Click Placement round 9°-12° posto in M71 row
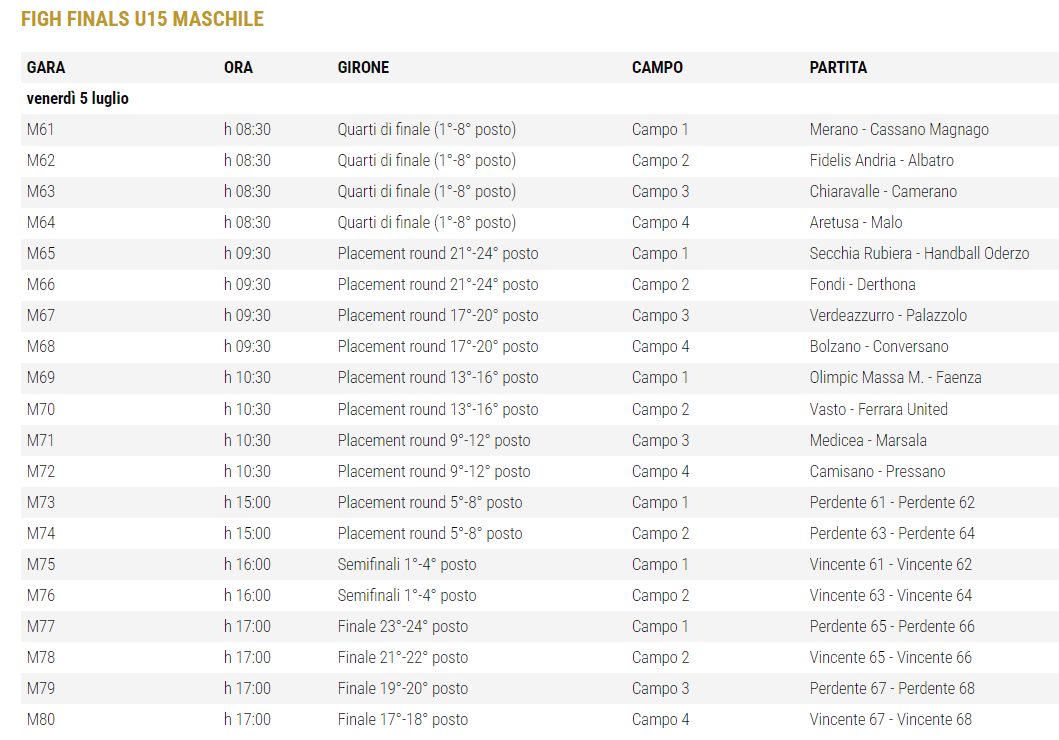The width and height of the screenshot is (1059, 740). click(x=434, y=441)
